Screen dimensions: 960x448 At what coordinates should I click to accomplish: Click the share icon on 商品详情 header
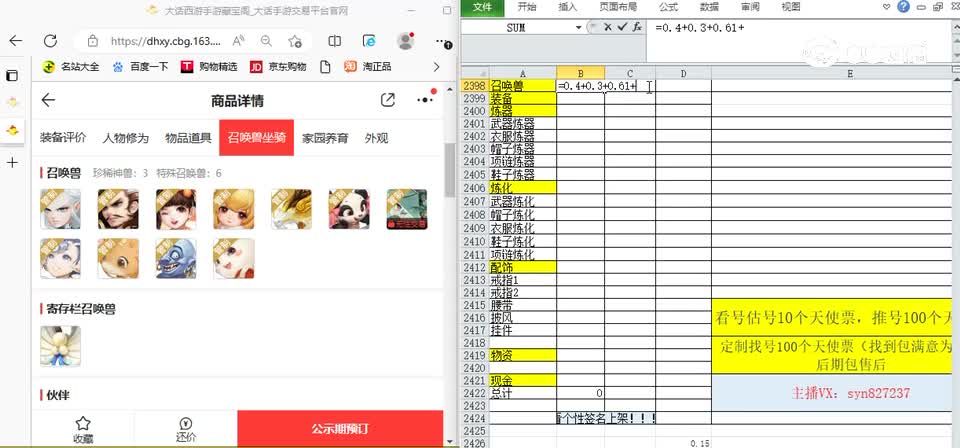[388, 100]
